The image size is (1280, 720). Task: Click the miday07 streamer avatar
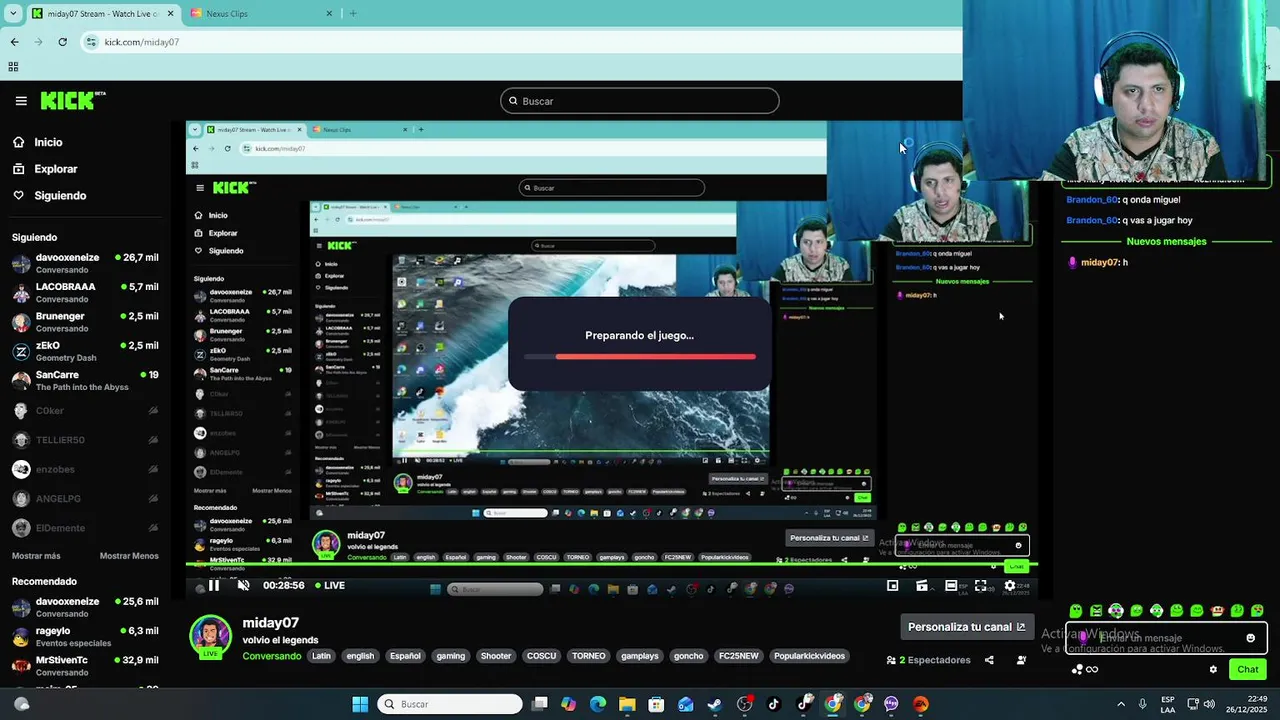(210, 636)
